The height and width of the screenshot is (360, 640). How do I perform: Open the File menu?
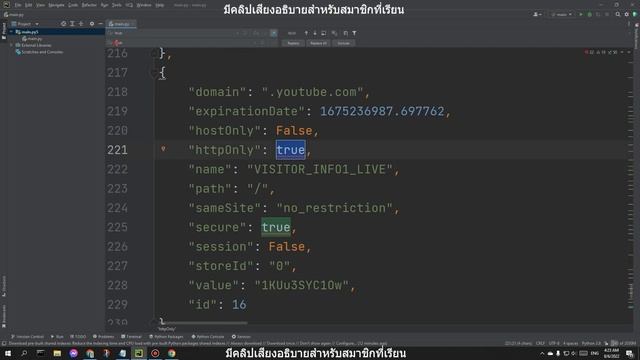tap(18, 5)
